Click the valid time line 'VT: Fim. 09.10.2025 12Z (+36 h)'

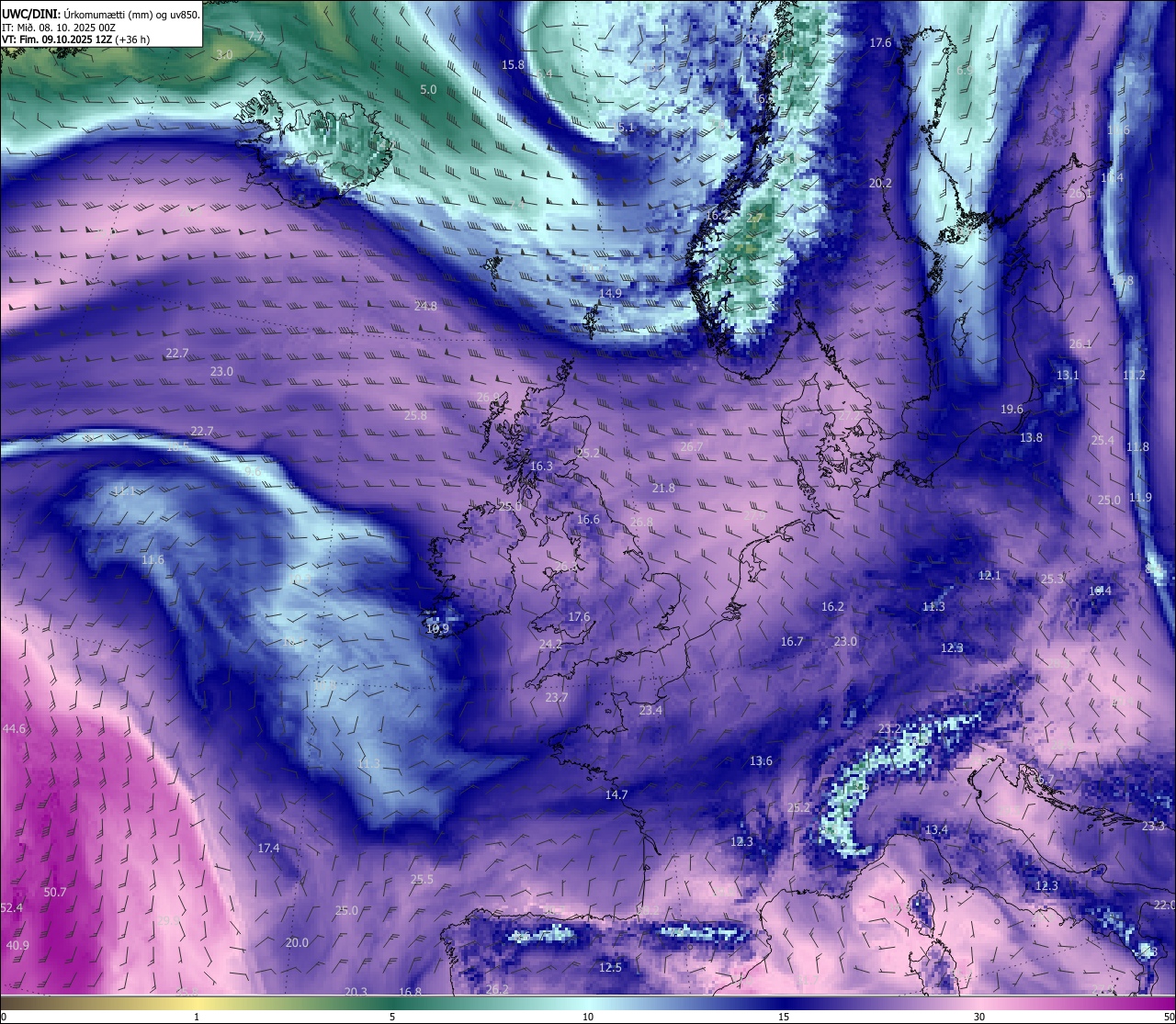(76, 39)
